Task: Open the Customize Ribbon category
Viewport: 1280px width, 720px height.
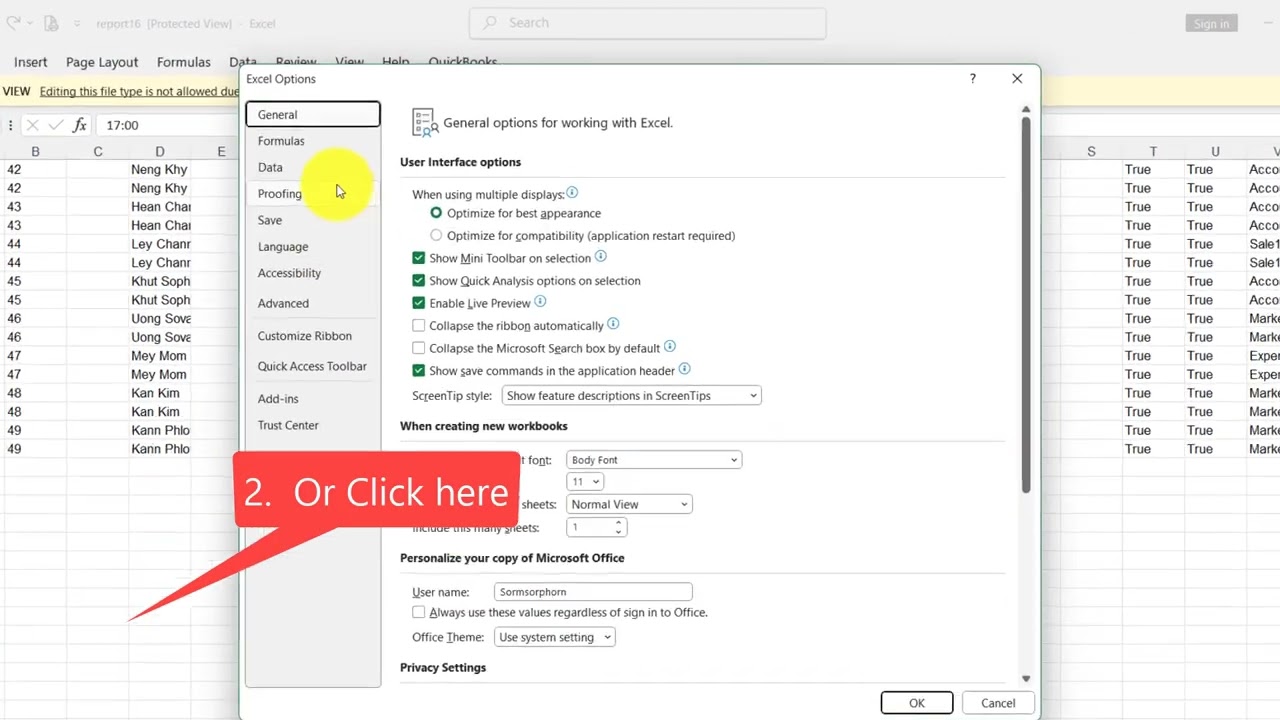Action: (313, 336)
